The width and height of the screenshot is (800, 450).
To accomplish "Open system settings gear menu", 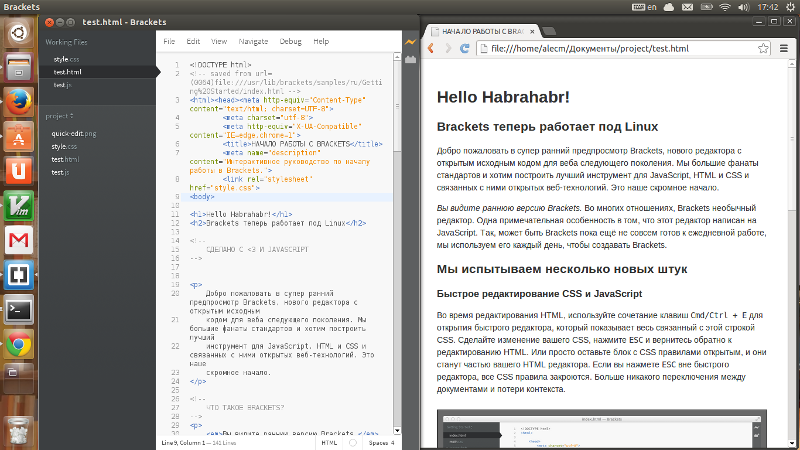I will pyautogui.click(x=790, y=7).
